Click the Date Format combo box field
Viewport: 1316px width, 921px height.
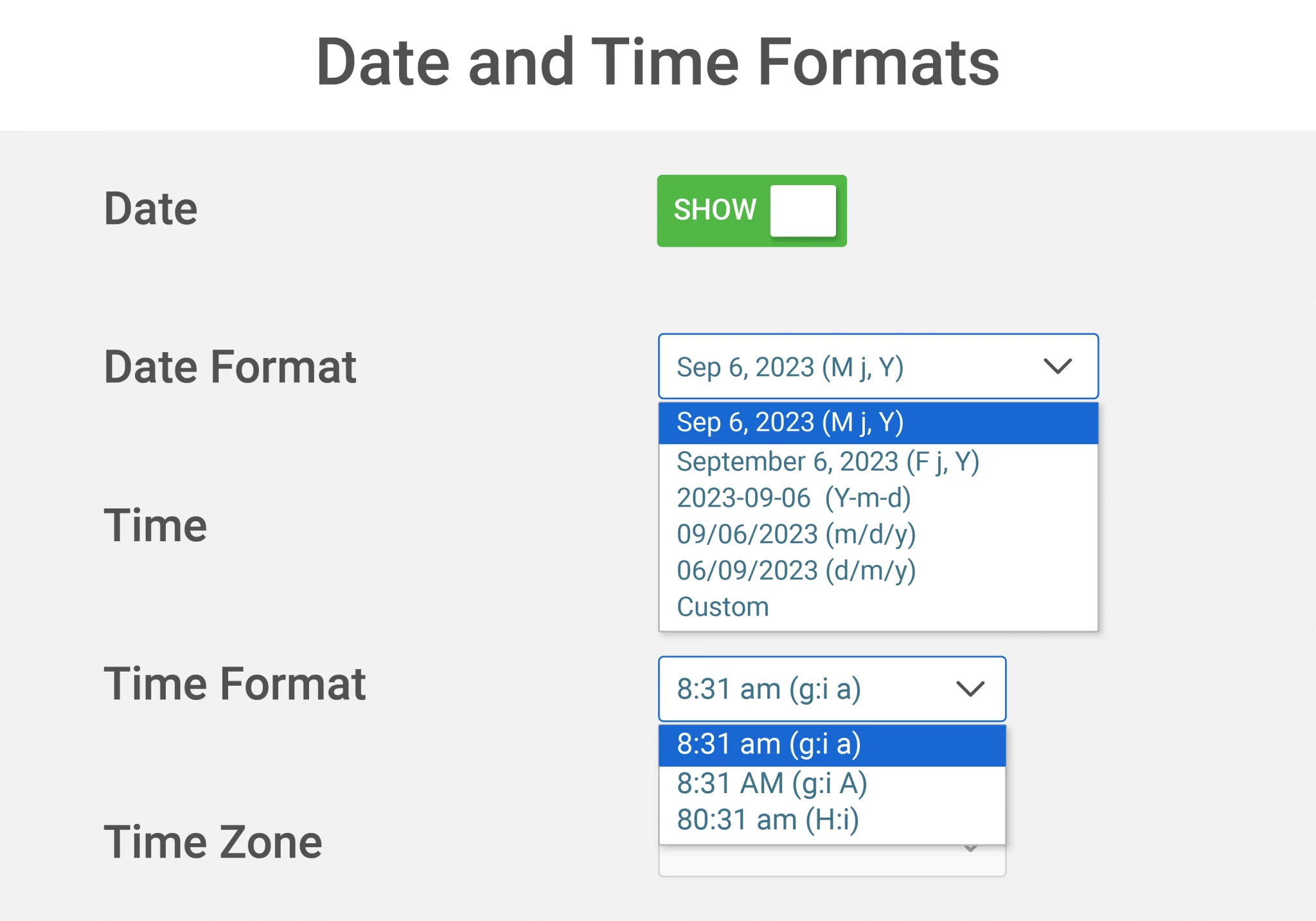pyautogui.click(x=878, y=366)
